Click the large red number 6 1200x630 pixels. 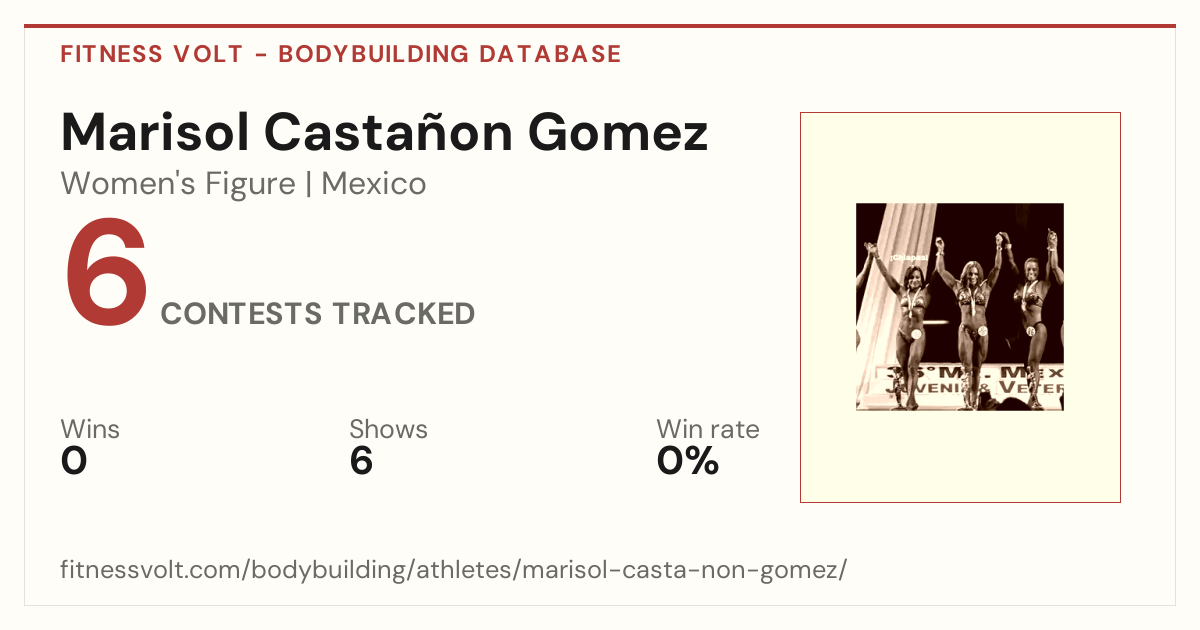tap(106, 272)
